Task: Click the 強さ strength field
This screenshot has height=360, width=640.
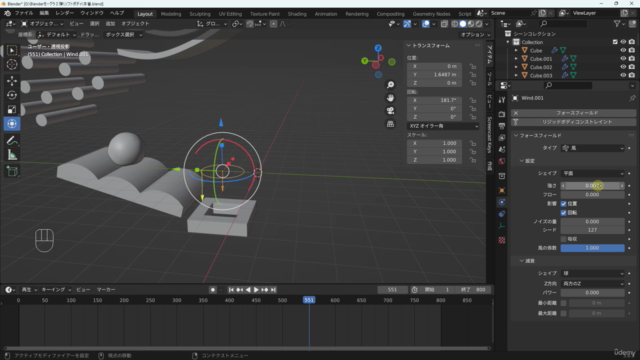Action: [x=593, y=186]
